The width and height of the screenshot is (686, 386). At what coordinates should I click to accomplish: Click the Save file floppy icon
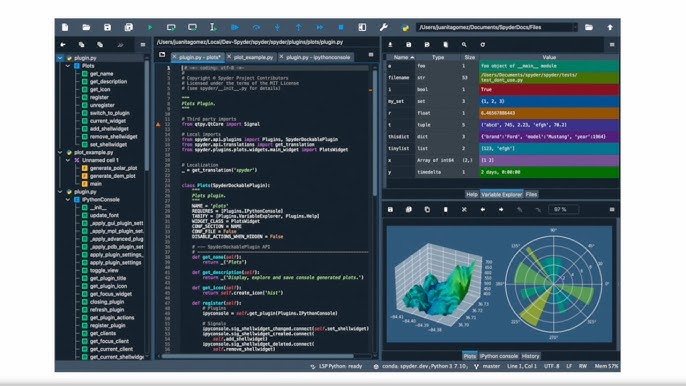pos(107,28)
